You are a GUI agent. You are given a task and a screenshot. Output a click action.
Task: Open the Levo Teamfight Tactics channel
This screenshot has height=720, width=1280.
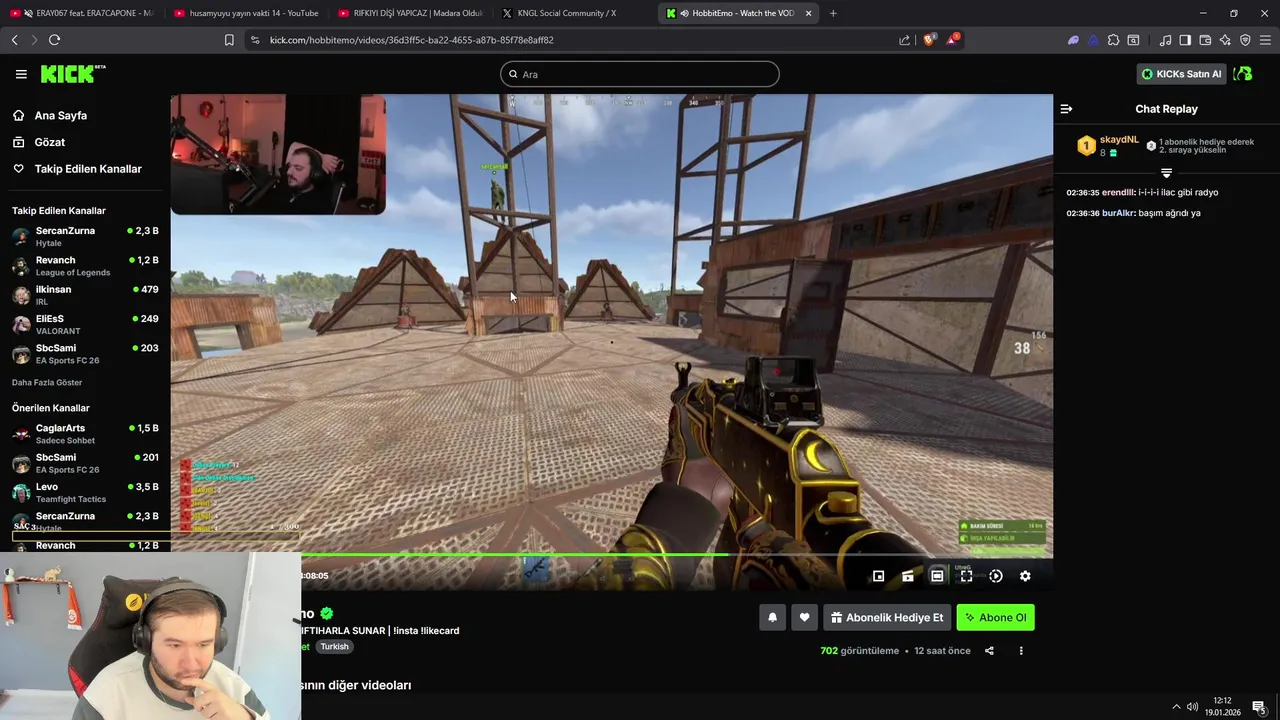click(84, 492)
